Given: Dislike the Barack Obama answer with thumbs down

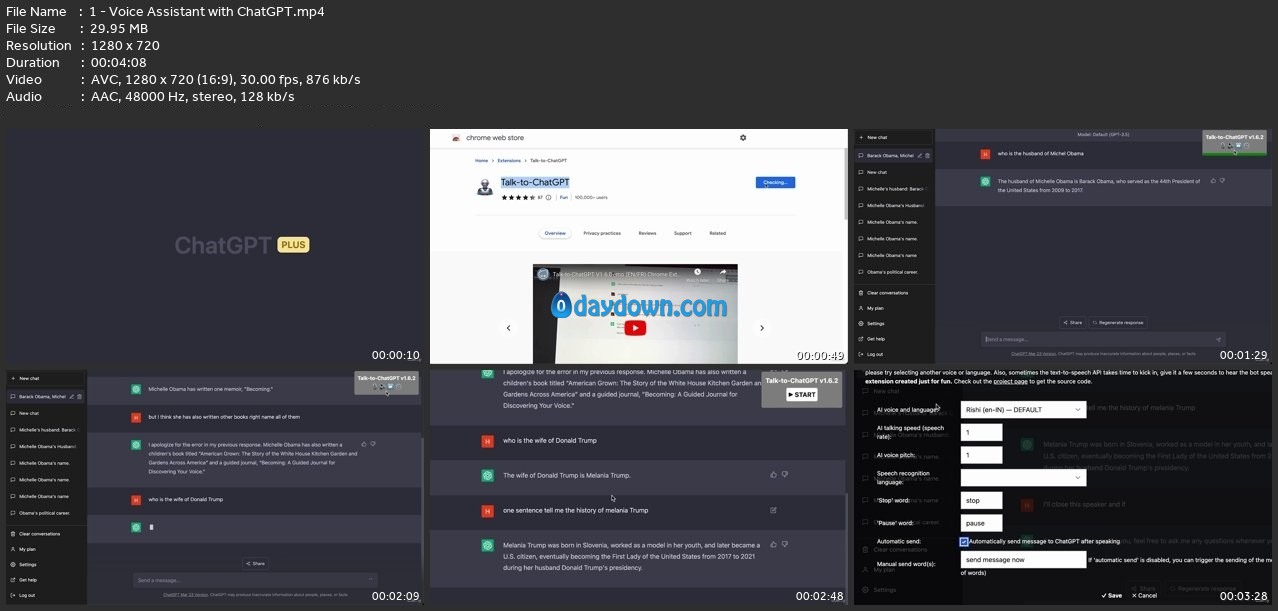Looking at the screenshot, I should click(1222, 181).
